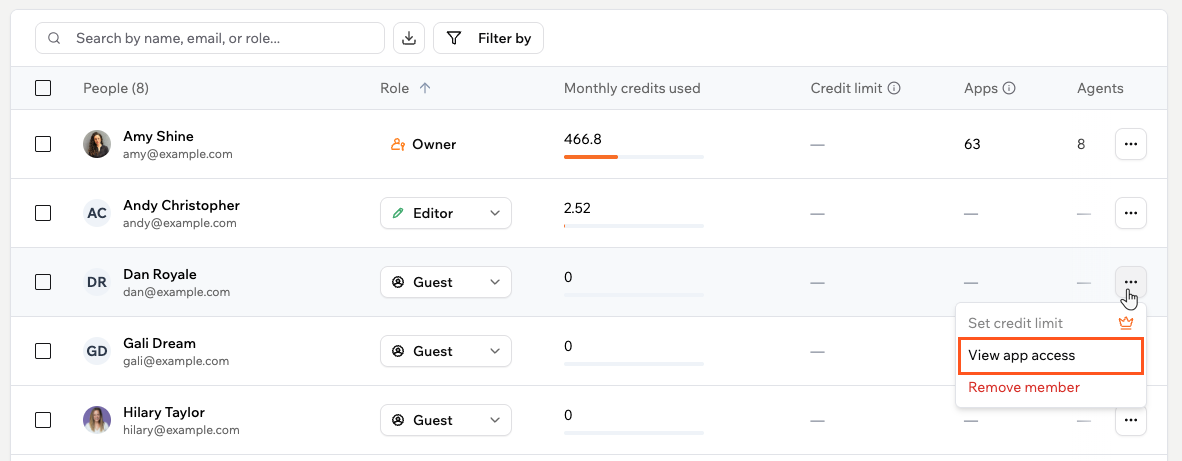Select the checkbox for Amy Shine
1182x461 pixels.
pyautogui.click(x=43, y=144)
